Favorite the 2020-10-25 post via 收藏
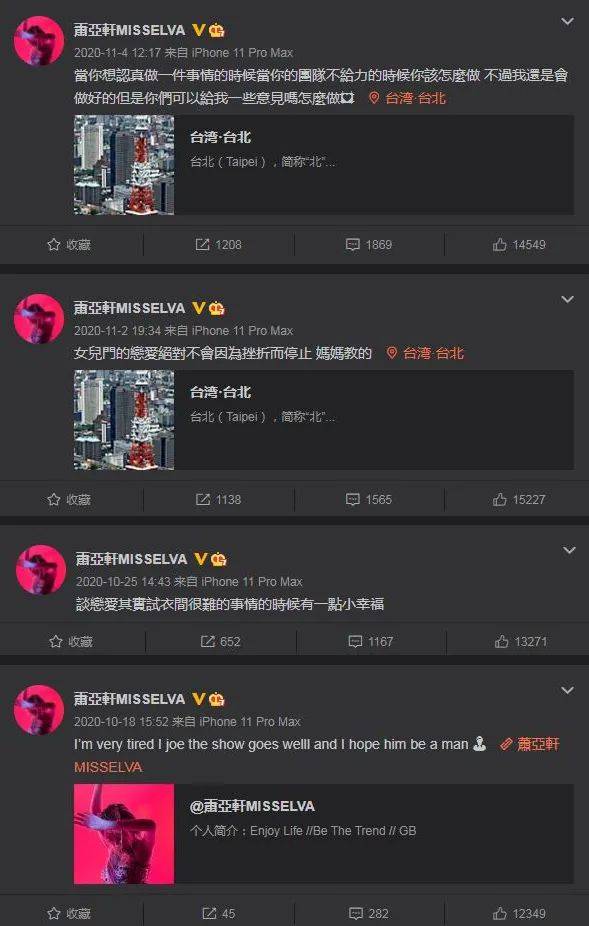This screenshot has width=589, height=926. [x=71, y=641]
